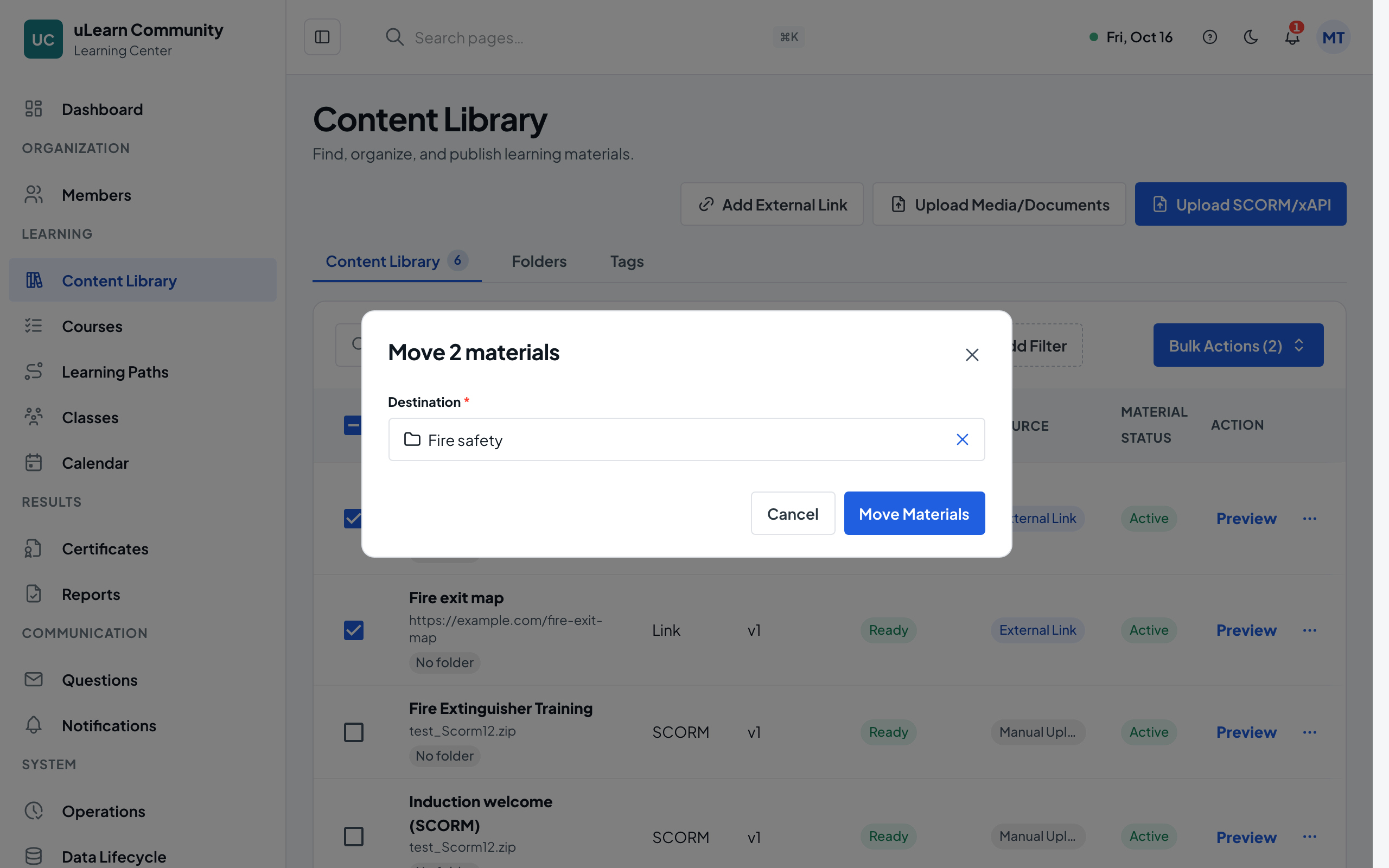Select the Content Library tab
Viewport: 1389px width, 868px height.
point(397,261)
